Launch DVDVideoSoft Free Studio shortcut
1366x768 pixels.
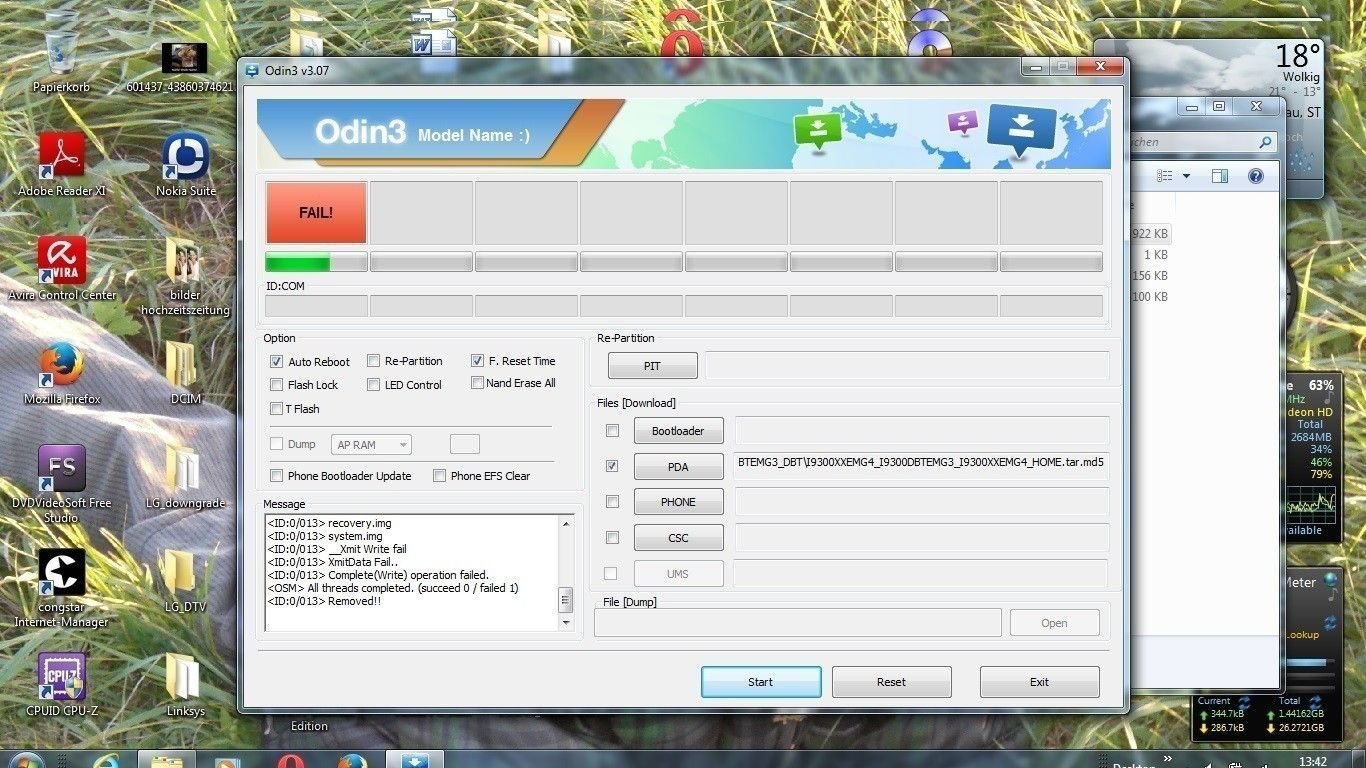pyautogui.click(x=61, y=484)
